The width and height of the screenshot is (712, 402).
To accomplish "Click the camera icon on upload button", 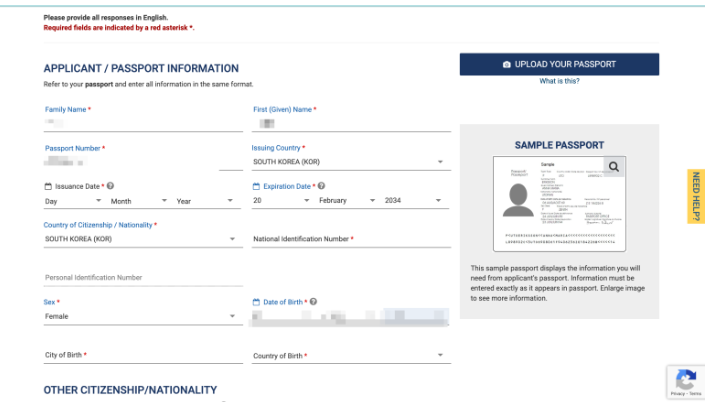I will 507,65.
